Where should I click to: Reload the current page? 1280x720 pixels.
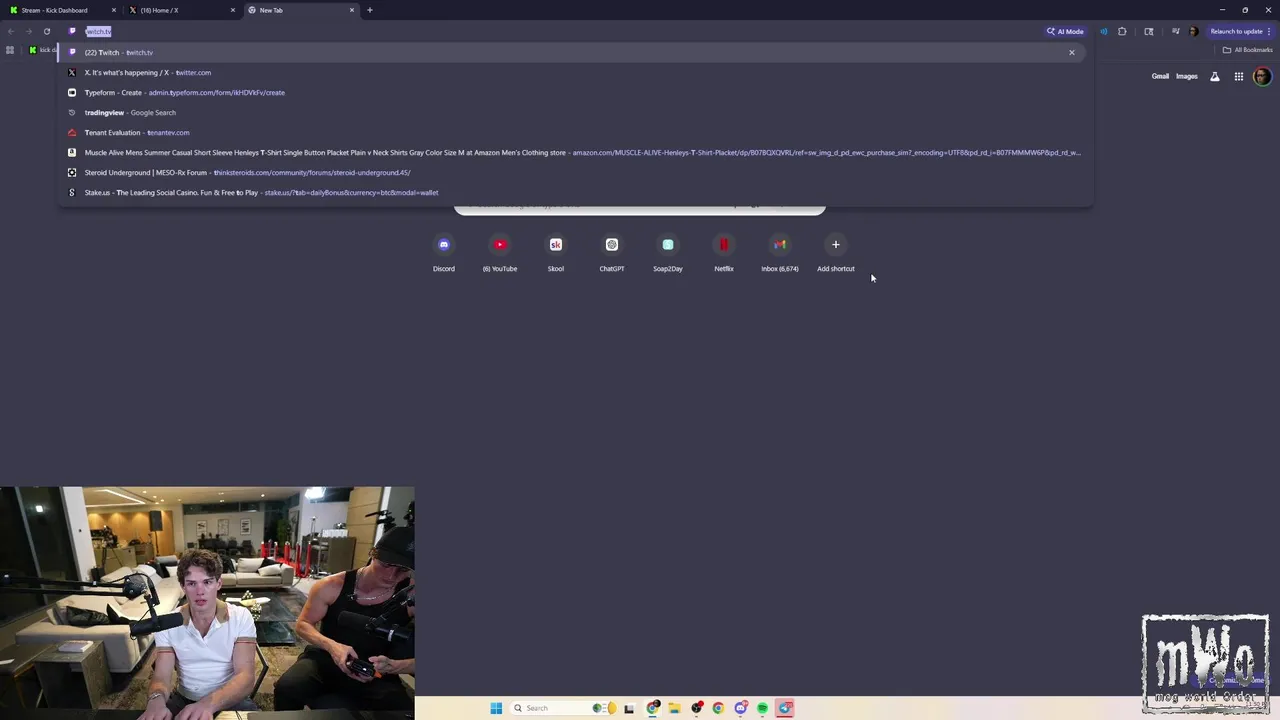coord(46,31)
